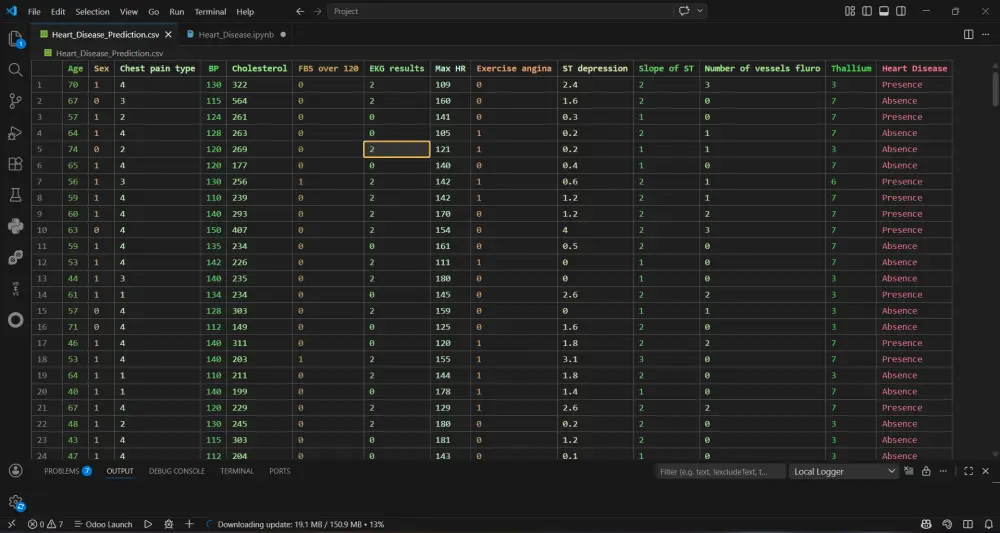This screenshot has width=1000, height=533.
Task: Click the debug gear icon in status bar
Action: [168, 524]
